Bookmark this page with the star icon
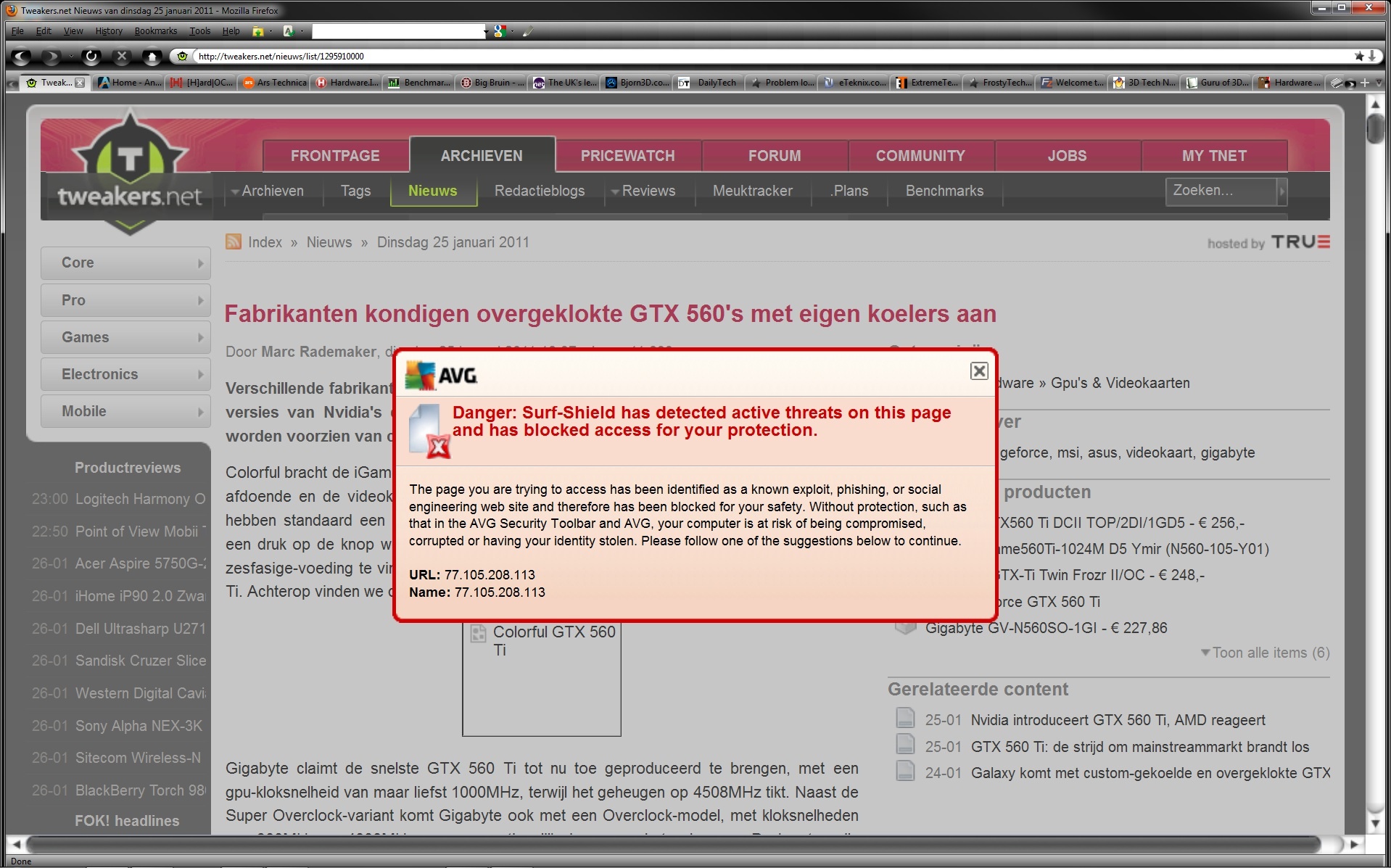Viewport: 1391px width, 868px height. 1358,56
